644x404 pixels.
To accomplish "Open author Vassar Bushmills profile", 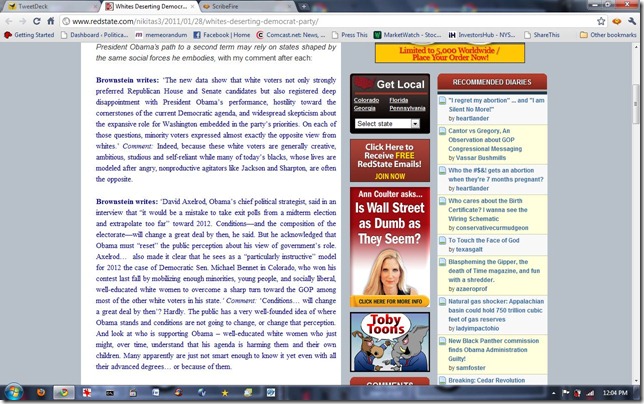I will pos(481,158).
